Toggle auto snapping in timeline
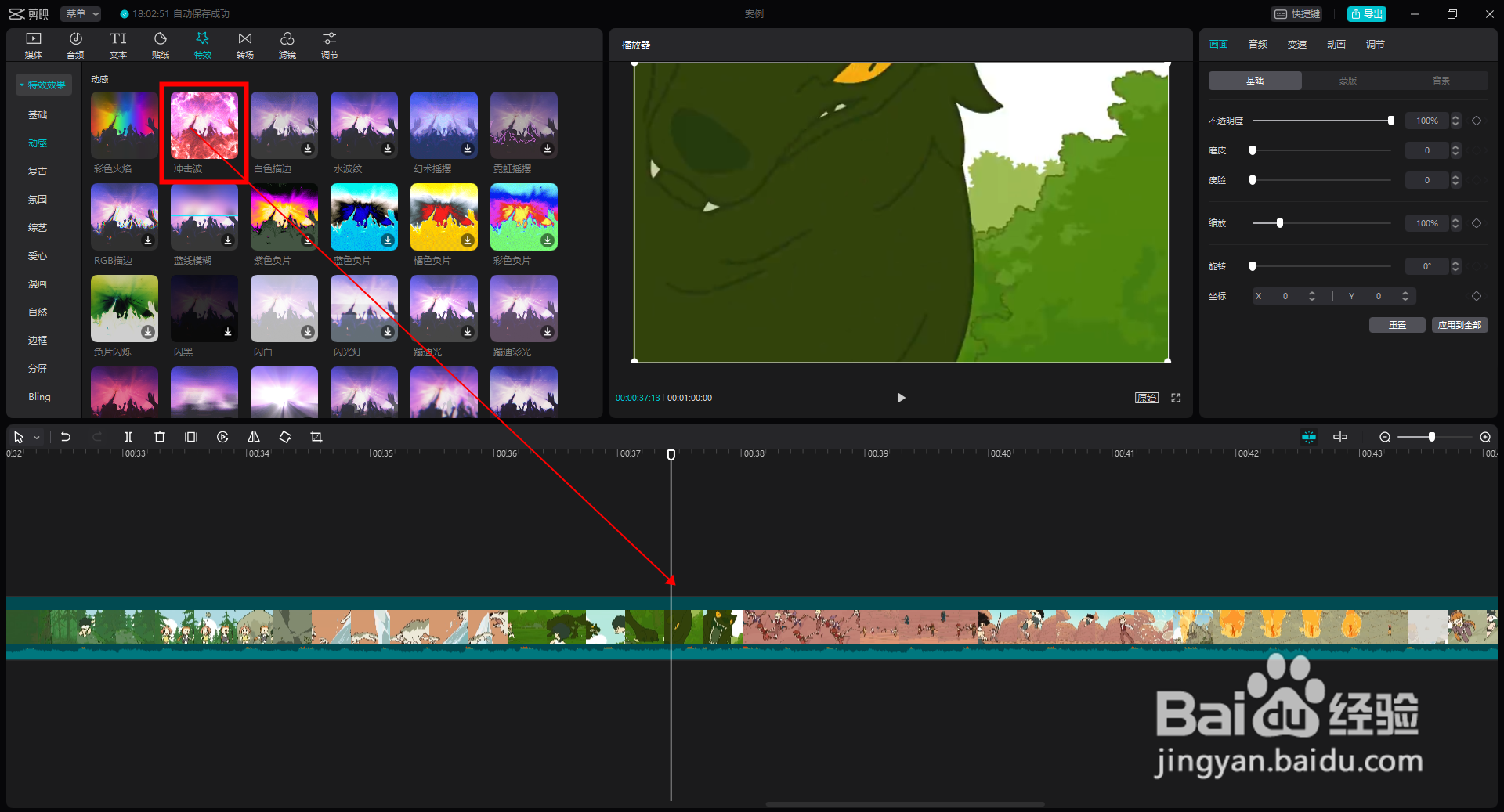The width and height of the screenshot is (1504, 812). 1309,437
